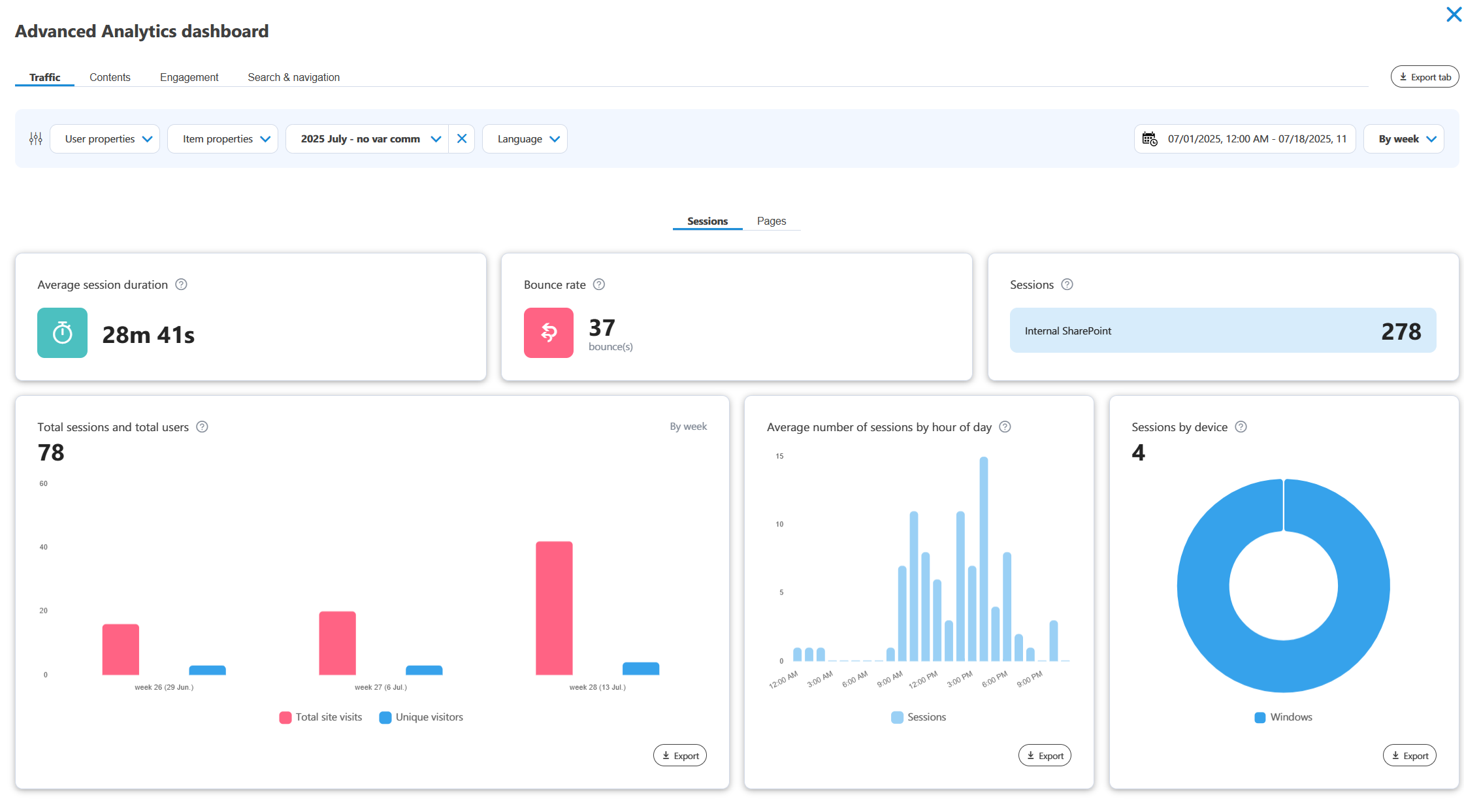Click the help icon beside Sessions by device
Viewport: 1464px width, 812px height.
coord(1241,427)
